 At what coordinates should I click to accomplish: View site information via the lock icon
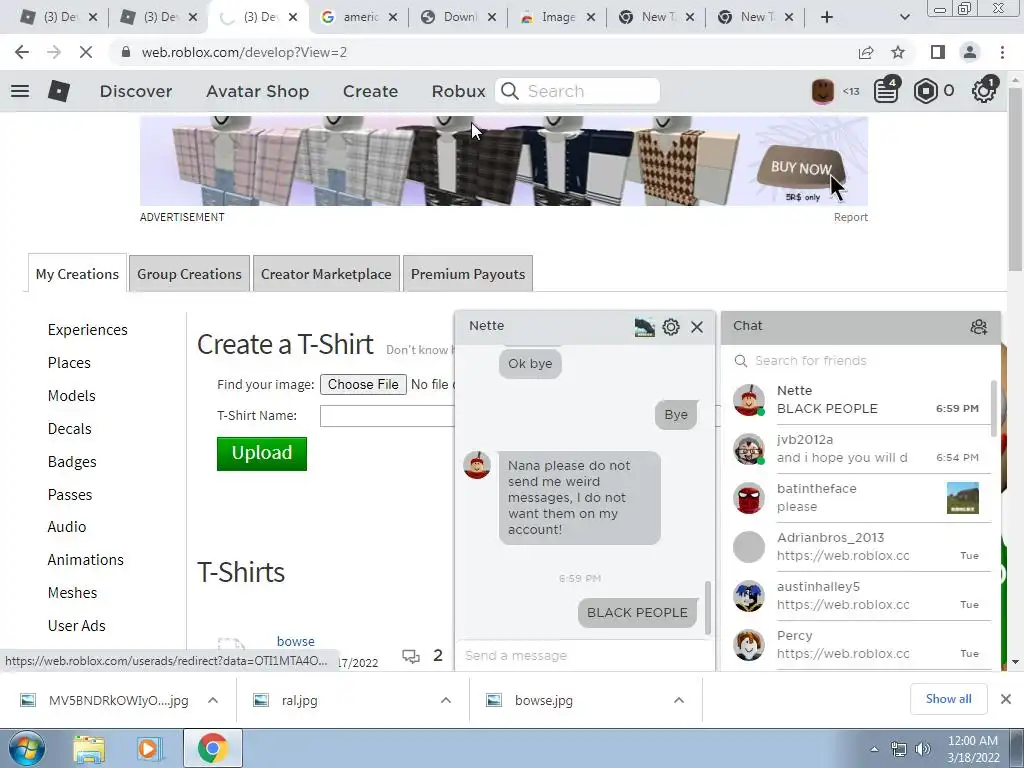[x=127, y=52]
